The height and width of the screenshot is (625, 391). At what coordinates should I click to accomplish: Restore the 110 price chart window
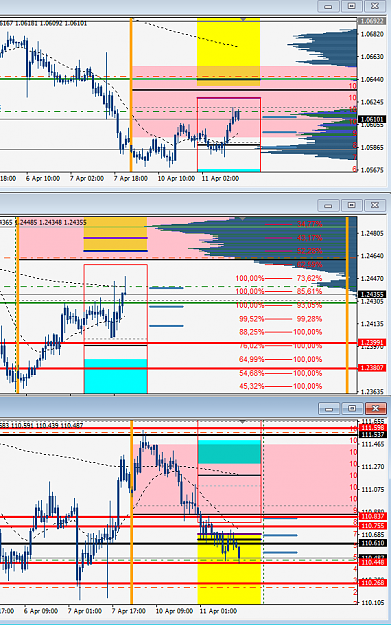click(352, 409)
